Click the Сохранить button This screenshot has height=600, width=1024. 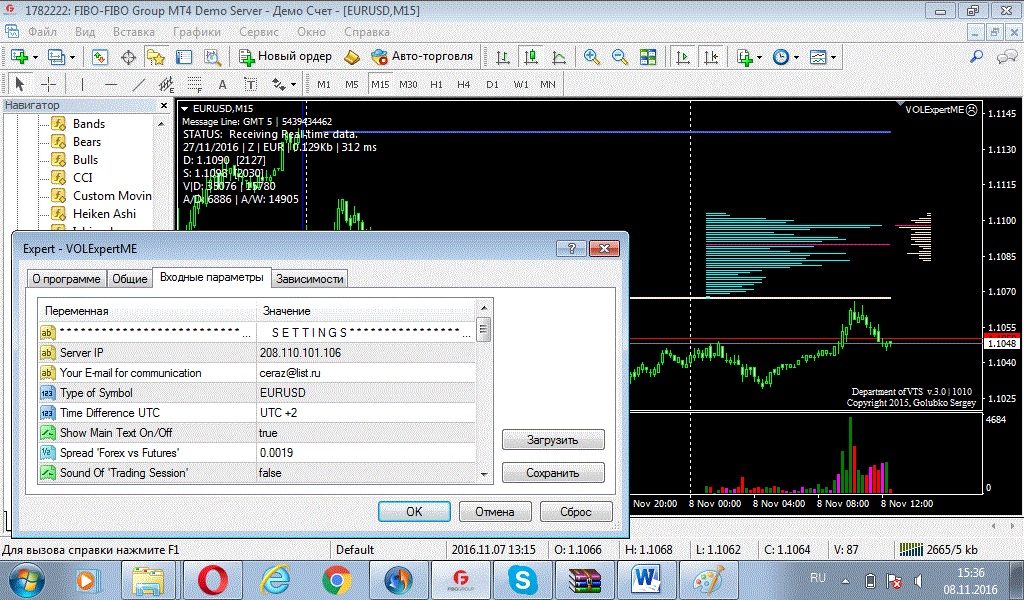coord(553,473)
